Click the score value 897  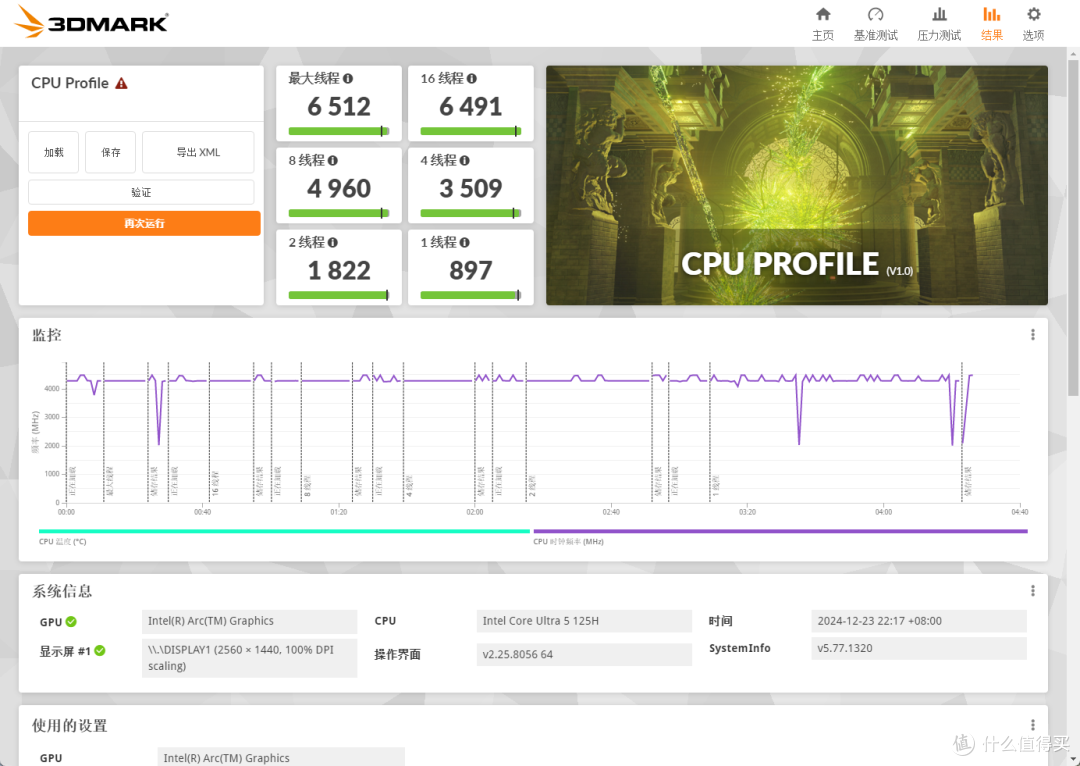pos(471,271)
